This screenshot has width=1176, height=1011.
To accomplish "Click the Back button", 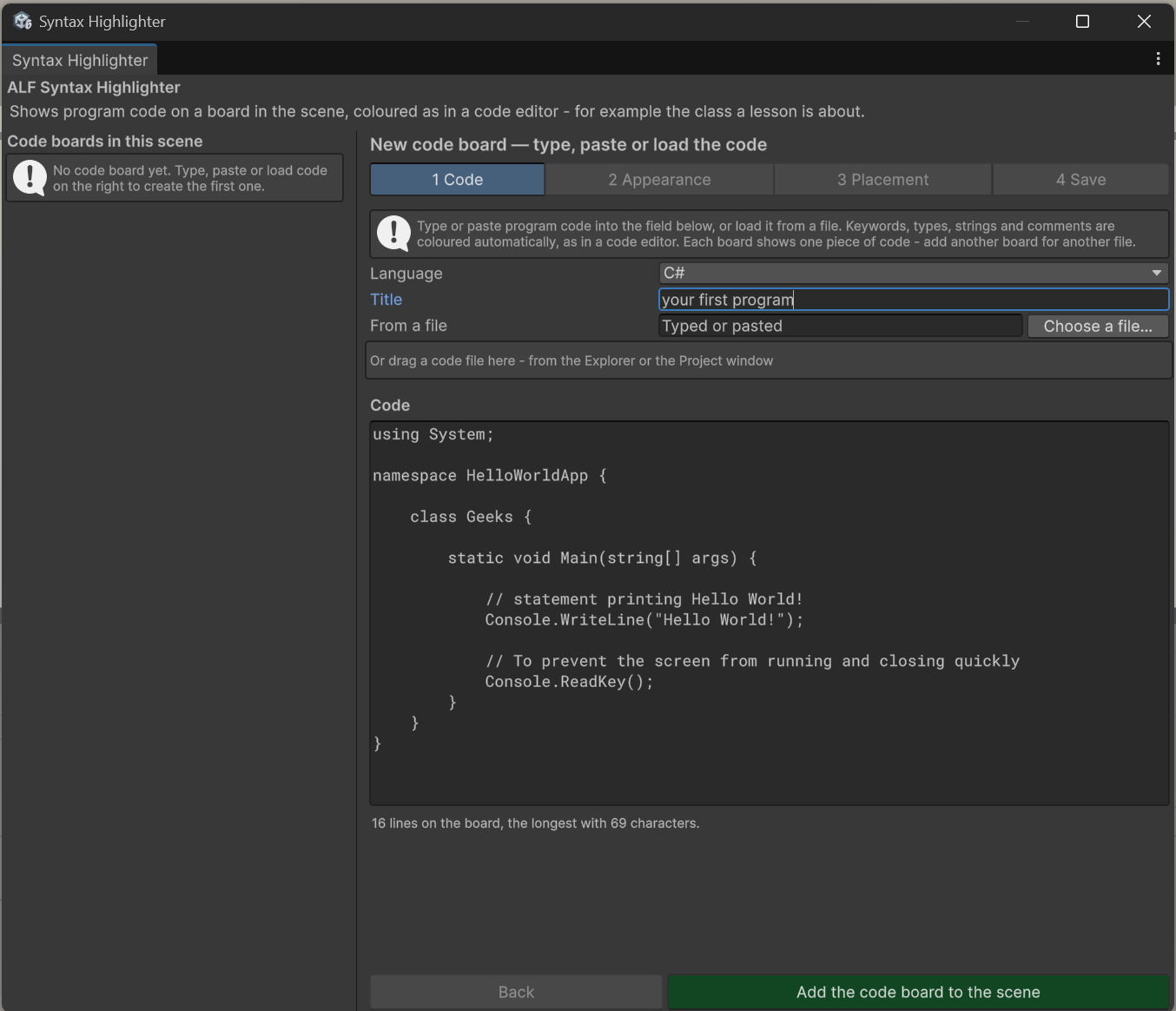I will pyautogui.click(x=516, y=992).
